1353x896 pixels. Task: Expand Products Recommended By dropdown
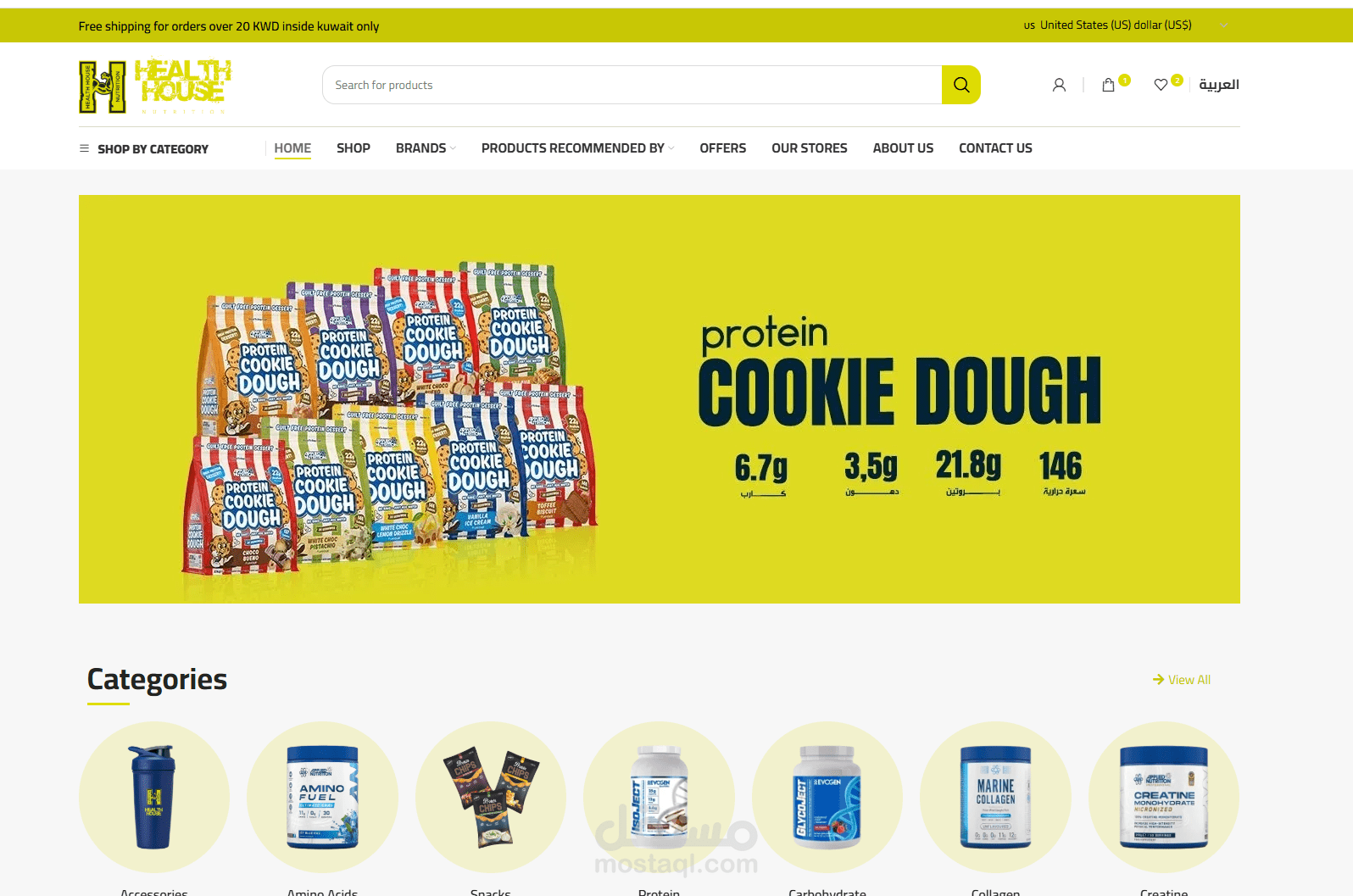577,148
